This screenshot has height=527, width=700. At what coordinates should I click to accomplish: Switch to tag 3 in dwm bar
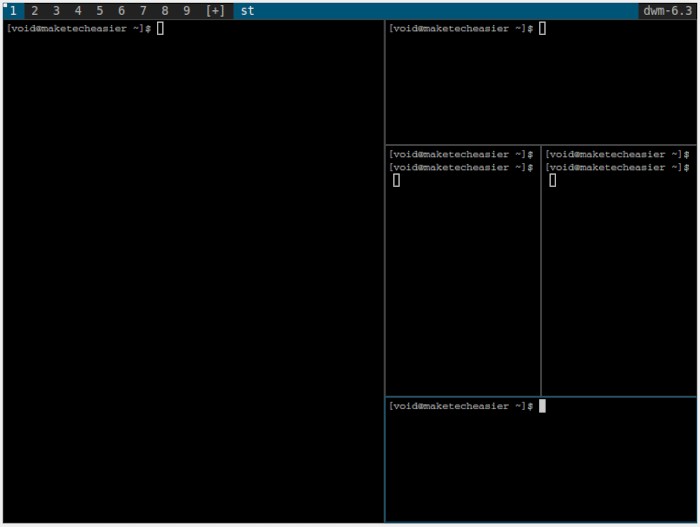(56, 11)
